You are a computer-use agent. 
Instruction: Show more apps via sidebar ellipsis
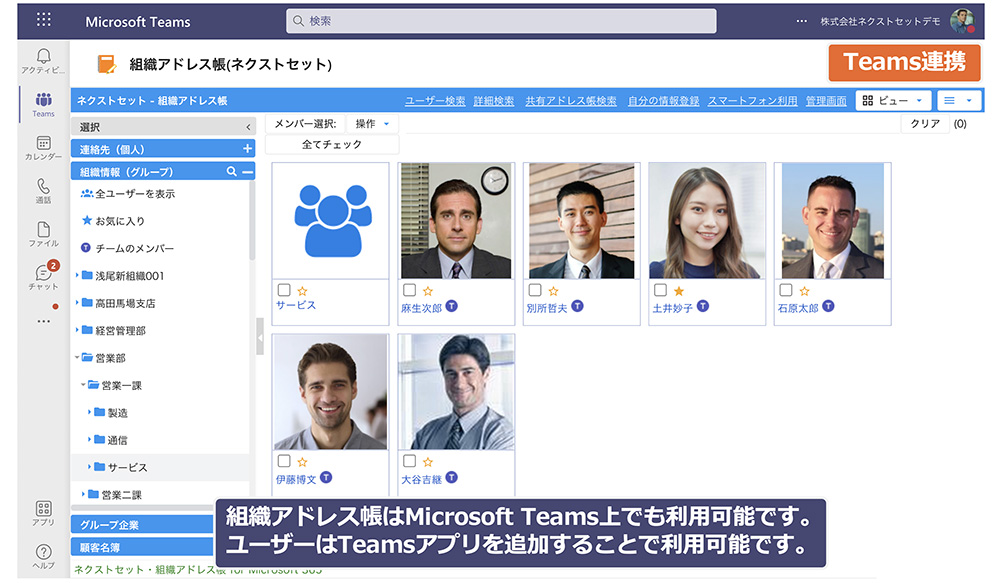(x=43, y=321)
